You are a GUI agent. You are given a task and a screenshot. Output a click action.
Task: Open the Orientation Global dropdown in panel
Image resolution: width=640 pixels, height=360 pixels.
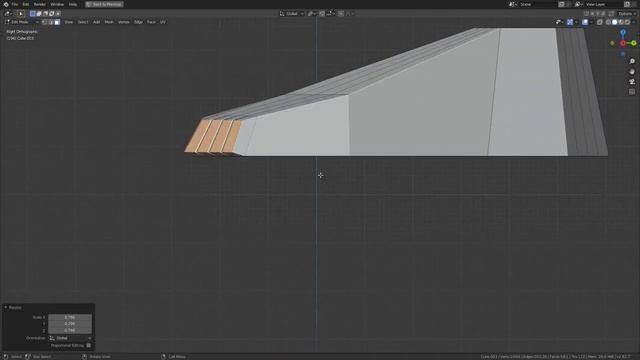click(x=70, y=338)
